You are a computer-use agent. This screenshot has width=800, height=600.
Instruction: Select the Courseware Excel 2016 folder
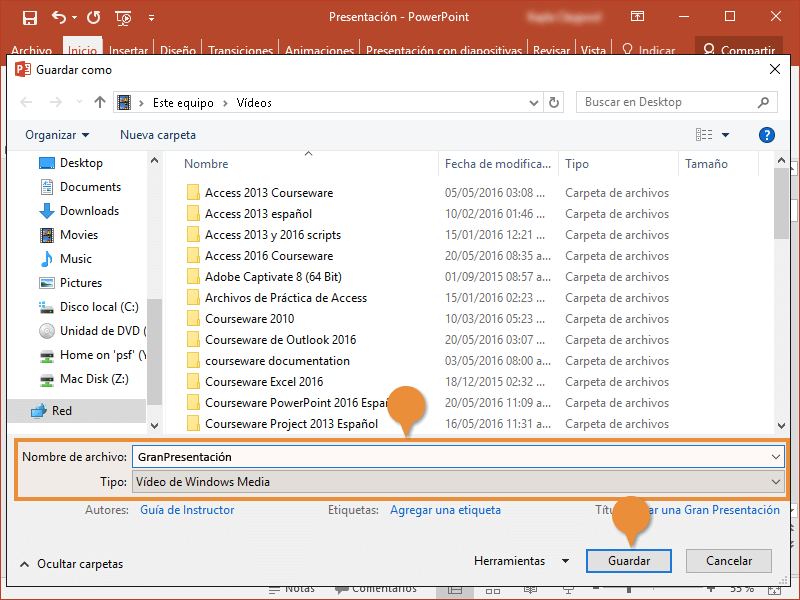pos(264,382)
